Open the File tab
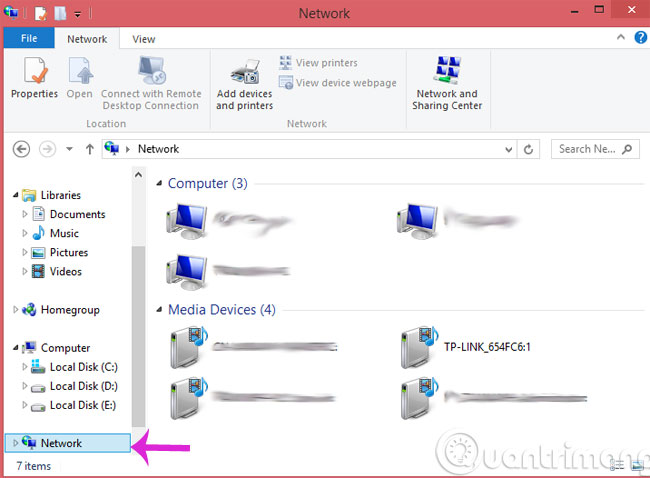 pyautogui.click(x=29, y=38)
